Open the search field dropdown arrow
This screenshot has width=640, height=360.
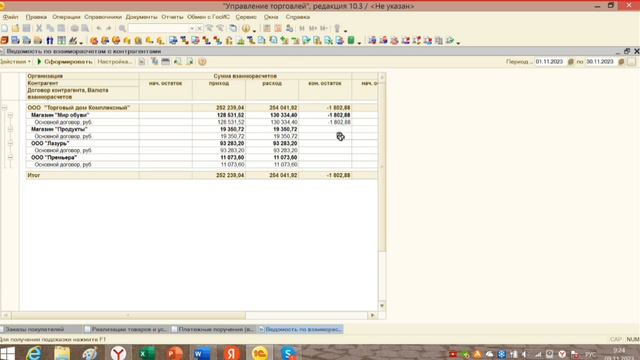click(192, 28)
